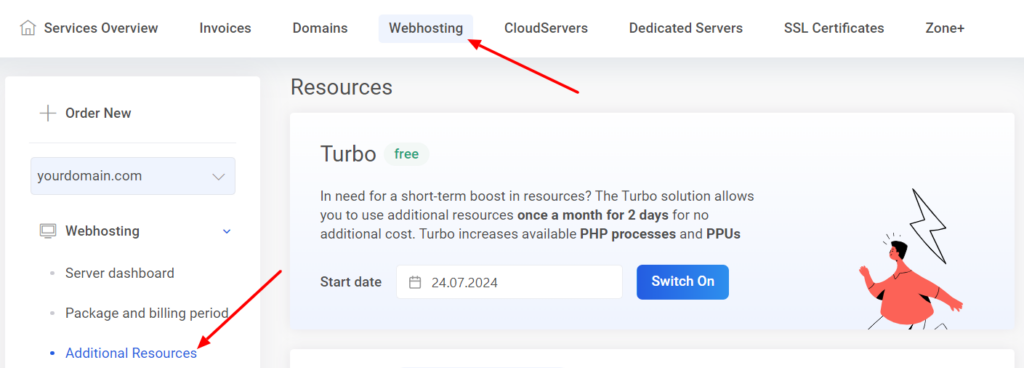The width and height of the screenshot is (1024, 368).
Task: Select the Webhosting top navigation tab
Action: pos(426,28)
